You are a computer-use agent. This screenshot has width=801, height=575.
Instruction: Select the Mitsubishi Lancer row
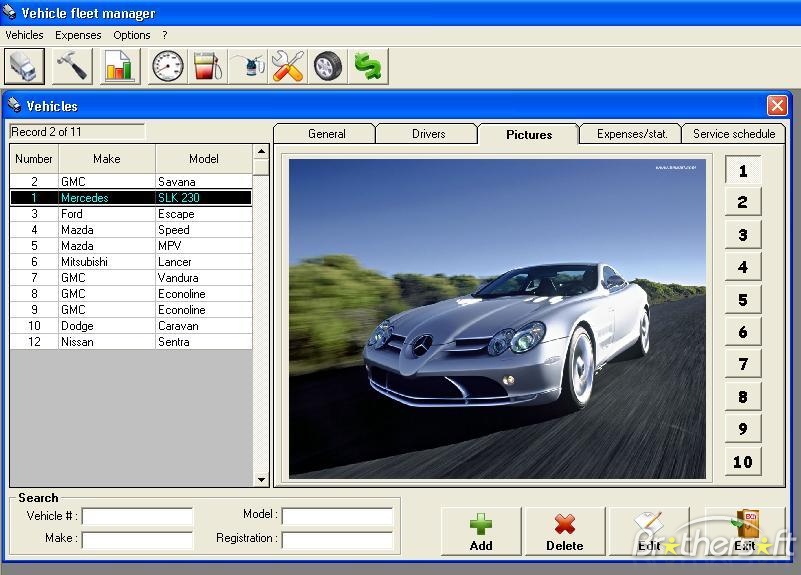click(131, 262)
